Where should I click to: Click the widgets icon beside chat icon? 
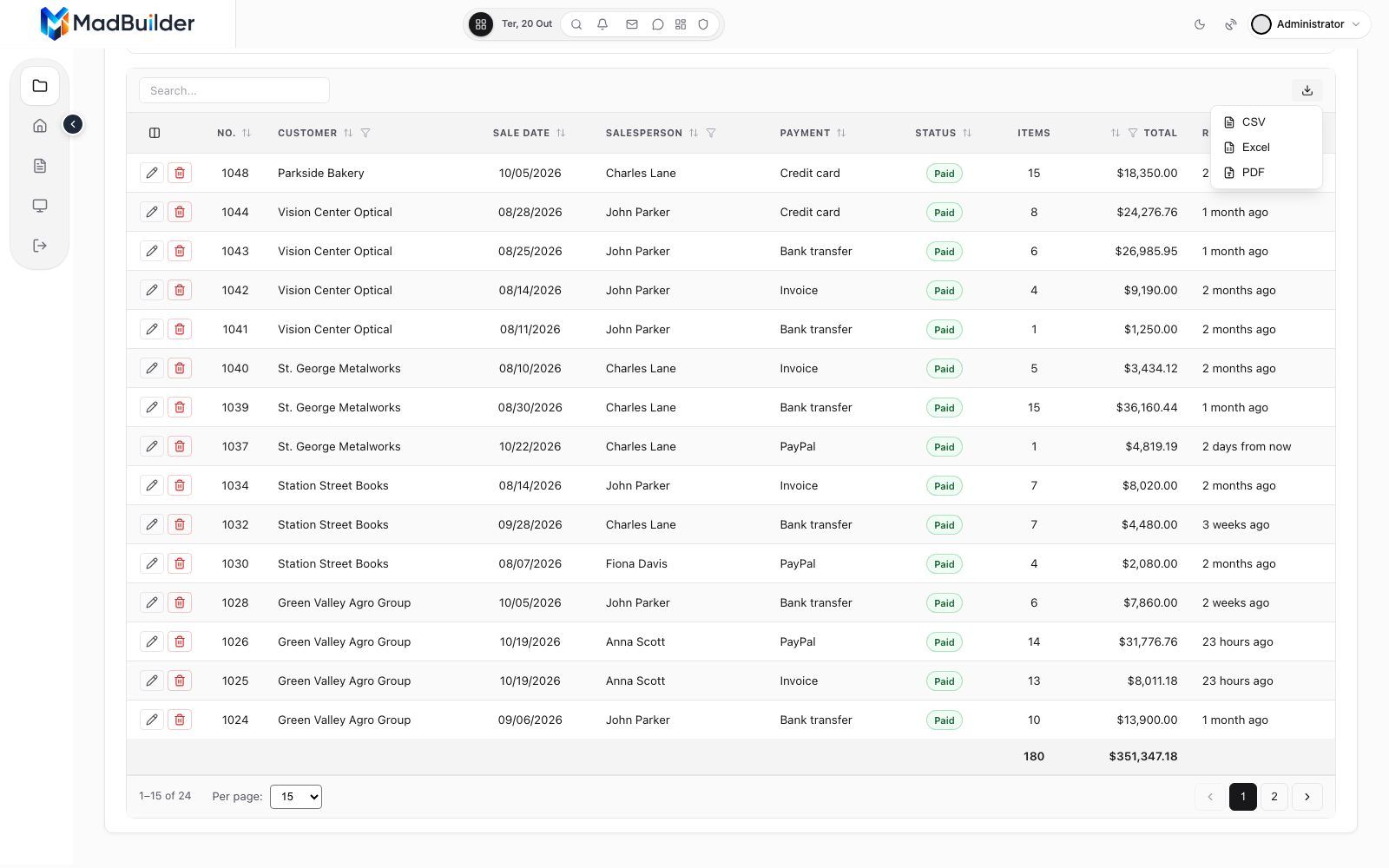pyautogui.click(x=681, y=24)
